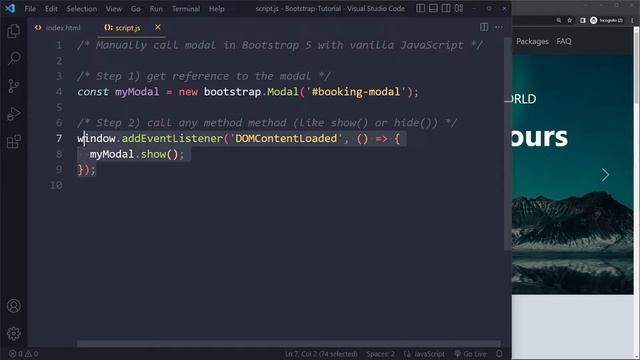
Task: Click addEventListener in line 7
Action: tap(172, 138)
